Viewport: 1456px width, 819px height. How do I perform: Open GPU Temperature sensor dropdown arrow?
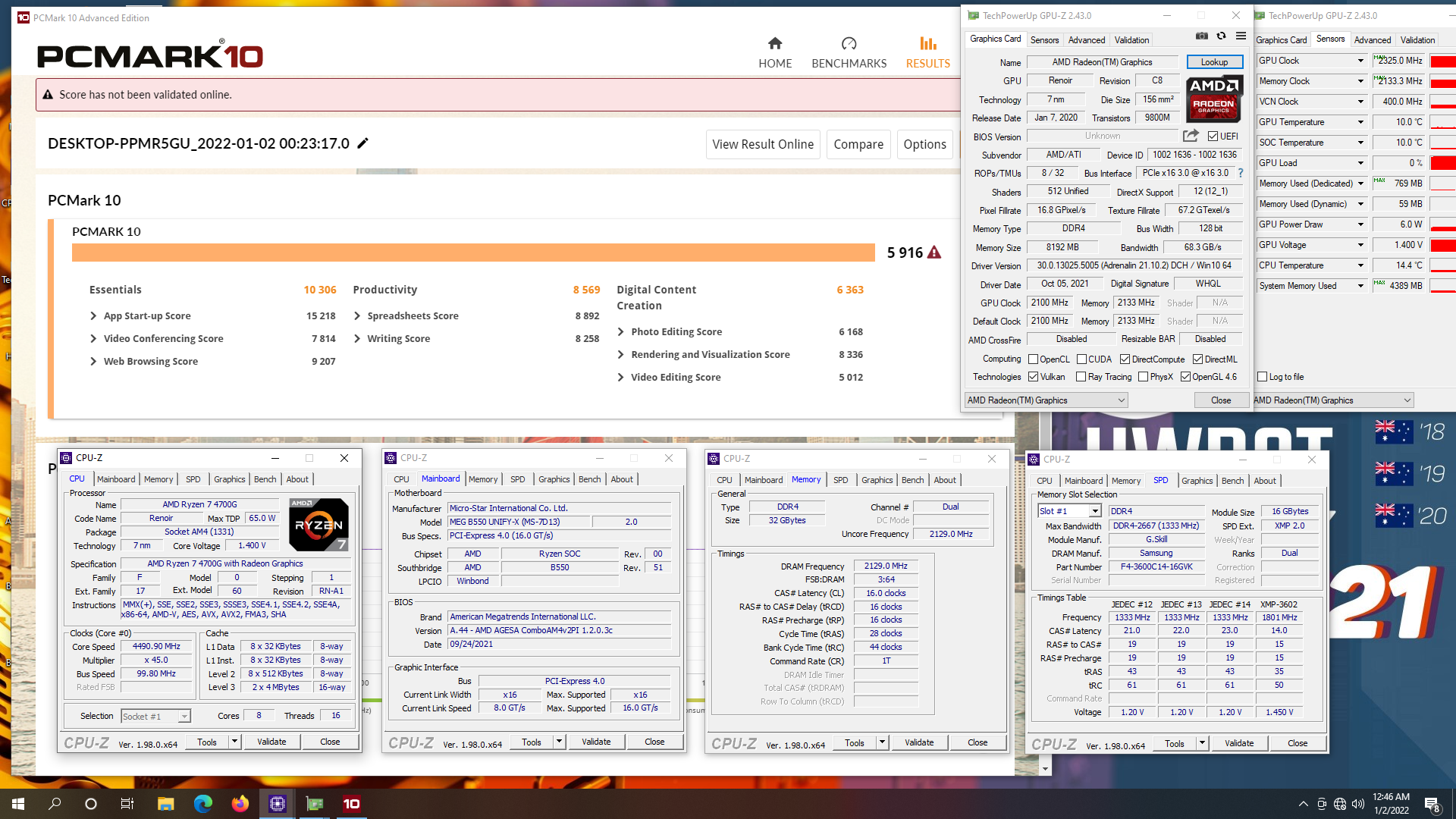click(1360, 122)
